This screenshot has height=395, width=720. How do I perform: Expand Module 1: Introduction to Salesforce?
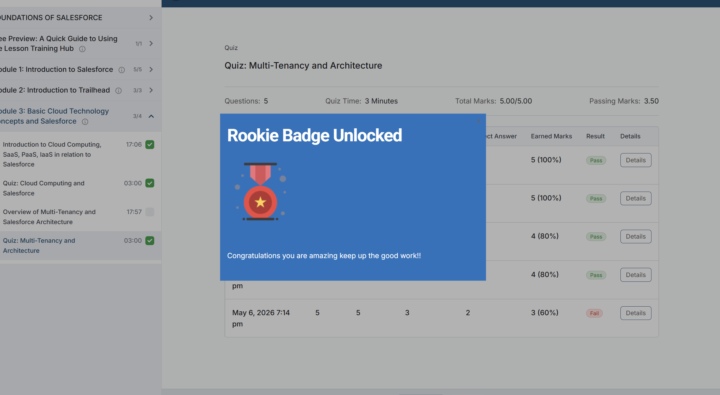(151, 69)
